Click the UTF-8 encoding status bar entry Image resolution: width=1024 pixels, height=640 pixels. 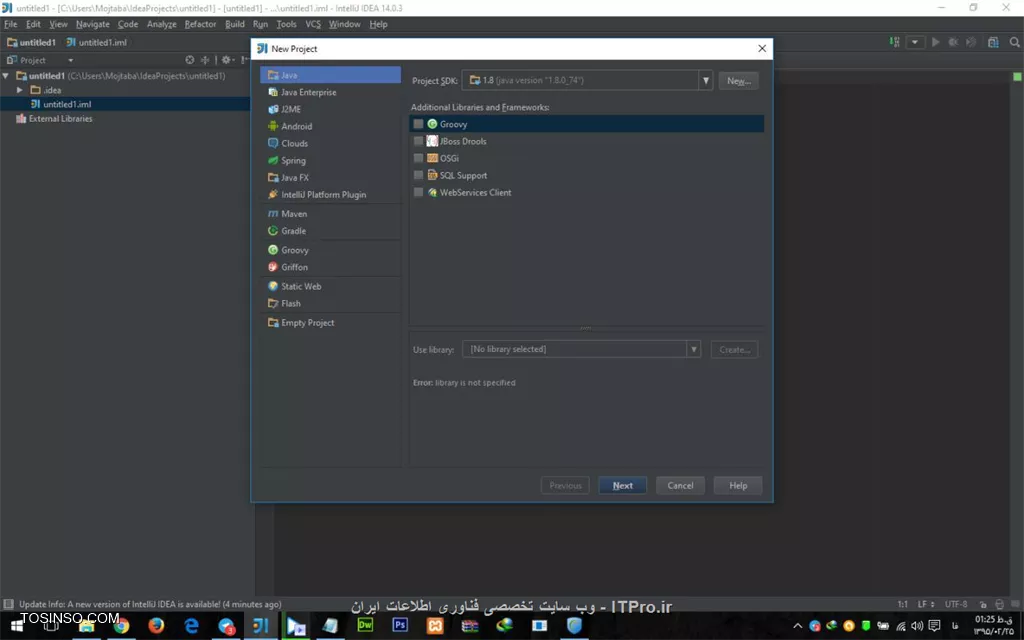(955, 604)
